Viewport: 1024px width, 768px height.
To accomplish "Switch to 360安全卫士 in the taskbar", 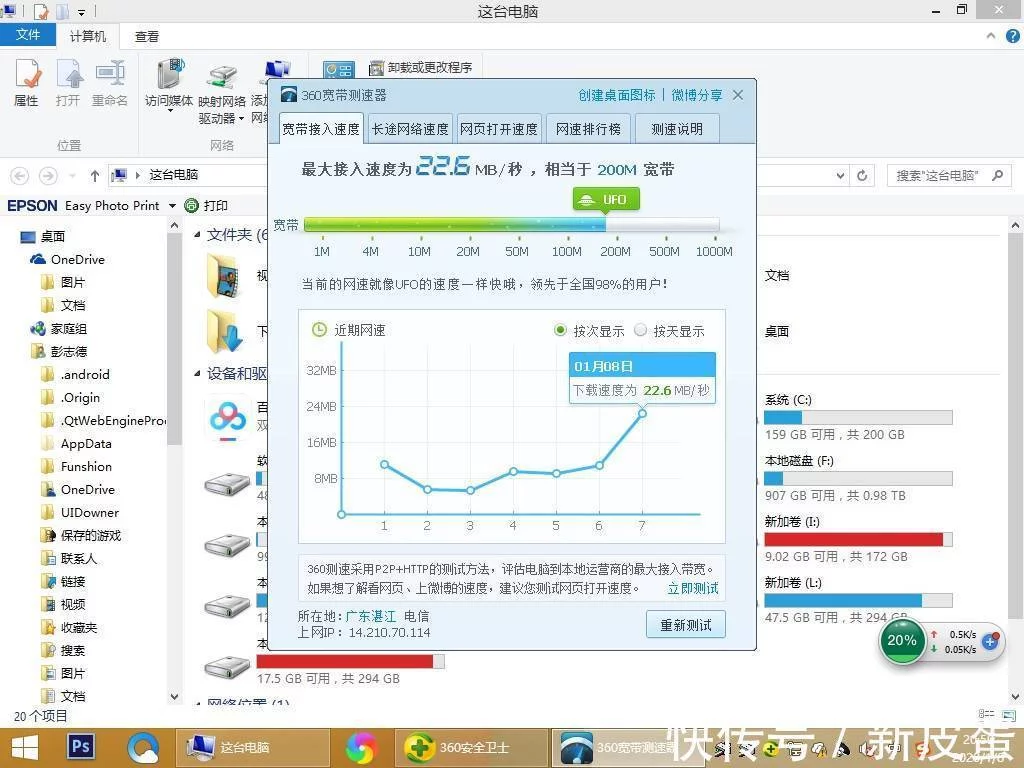I will [x=470, y=748].
